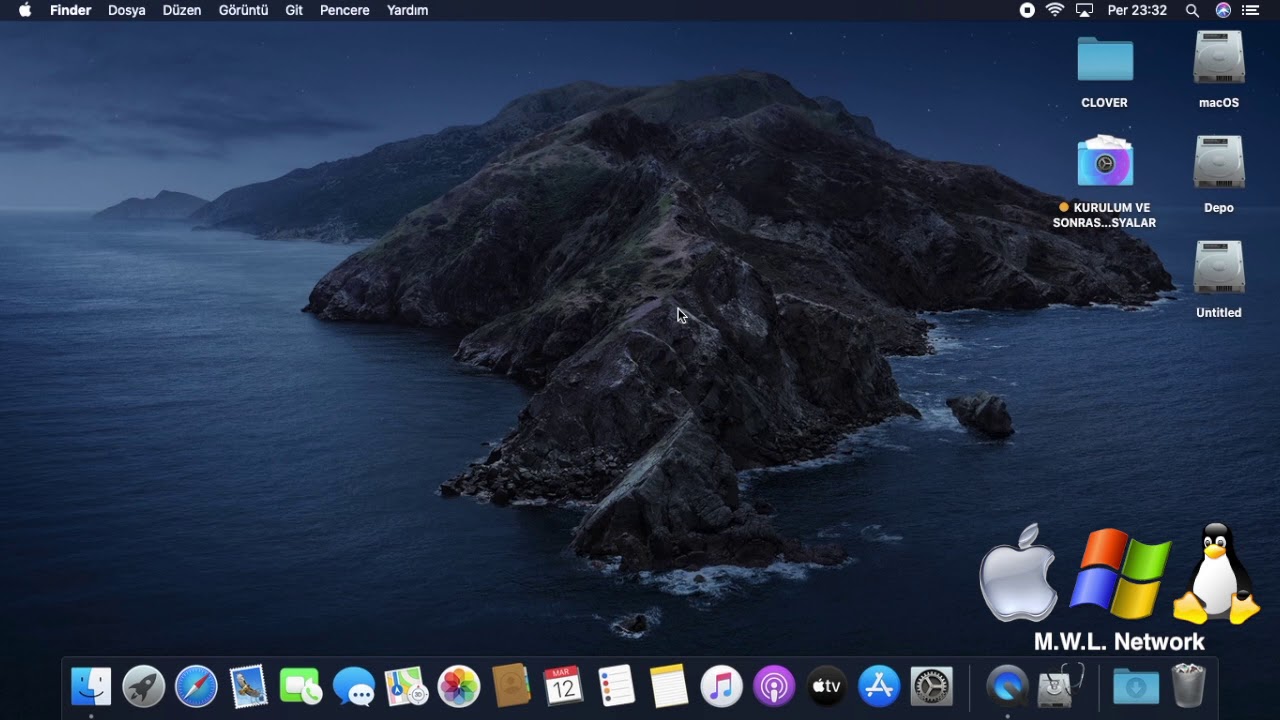
Task: Open Maps from the Dock
Action: [406, 687]
